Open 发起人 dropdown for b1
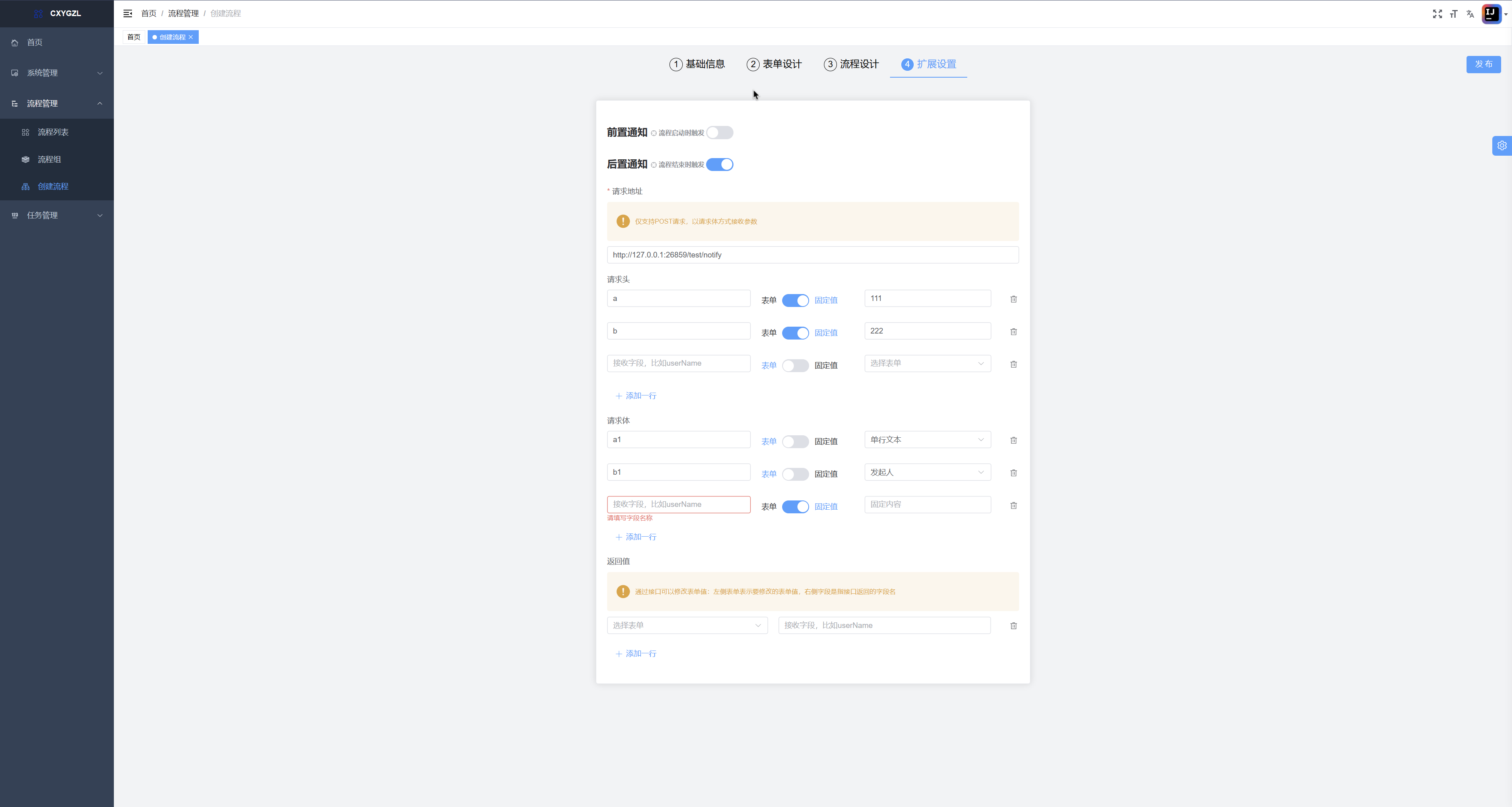Image resolution: width=1512 pixels, height=807 pixels. (x=927, y=472)
